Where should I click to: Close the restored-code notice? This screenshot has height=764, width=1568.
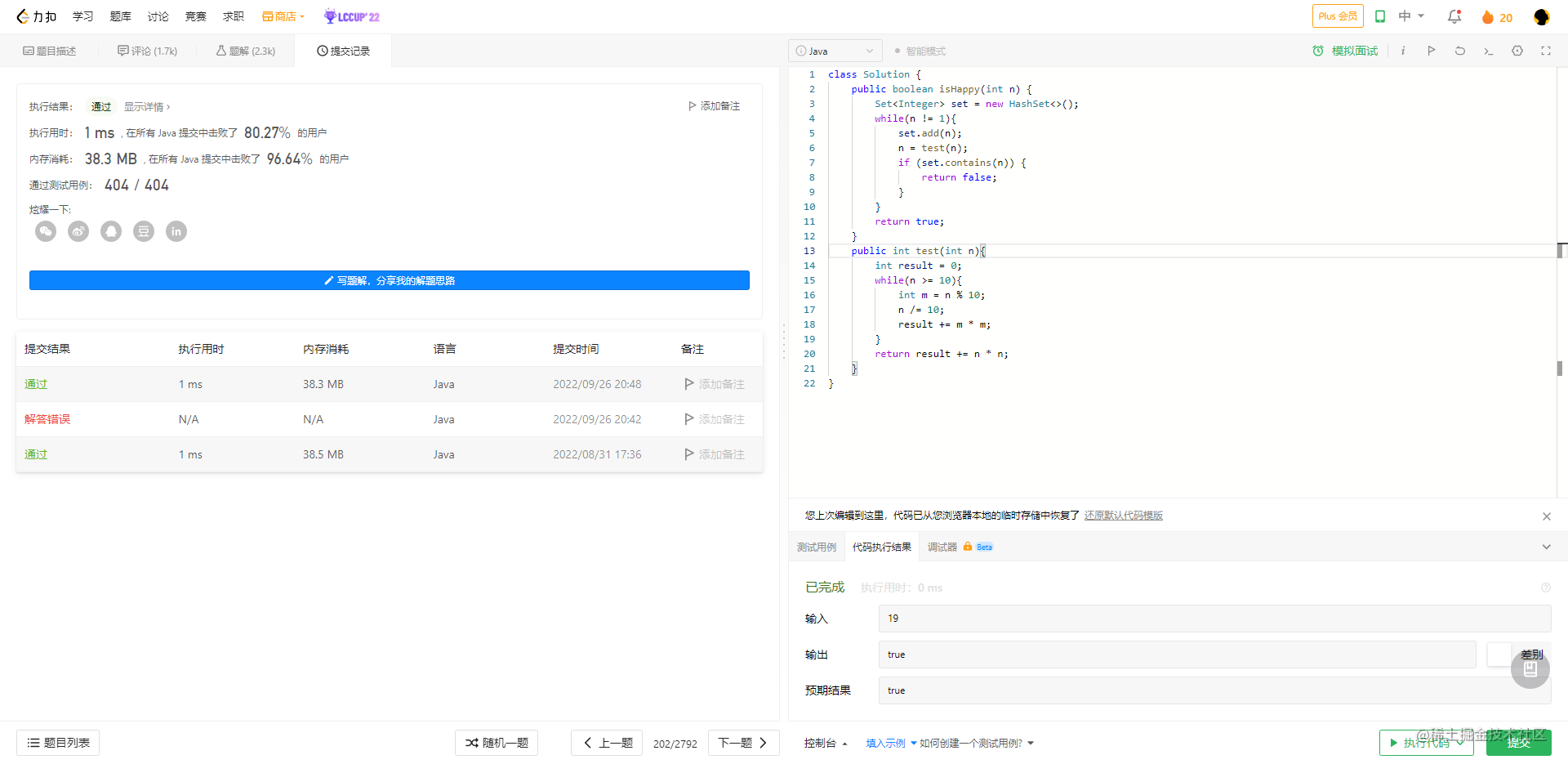(1547, 516)
